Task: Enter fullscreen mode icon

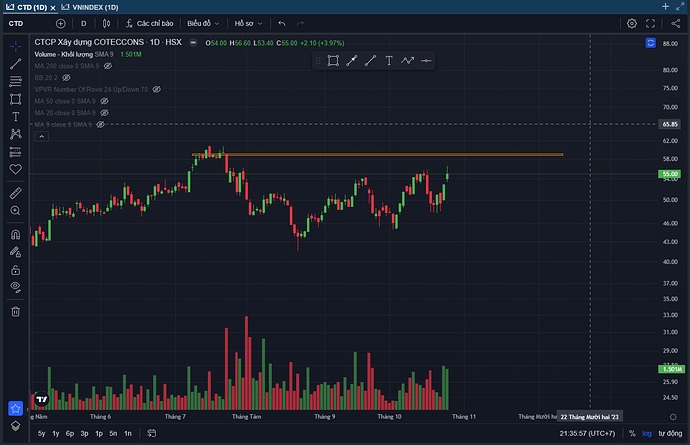Action: pyautogui.click(x=650, y=24)
